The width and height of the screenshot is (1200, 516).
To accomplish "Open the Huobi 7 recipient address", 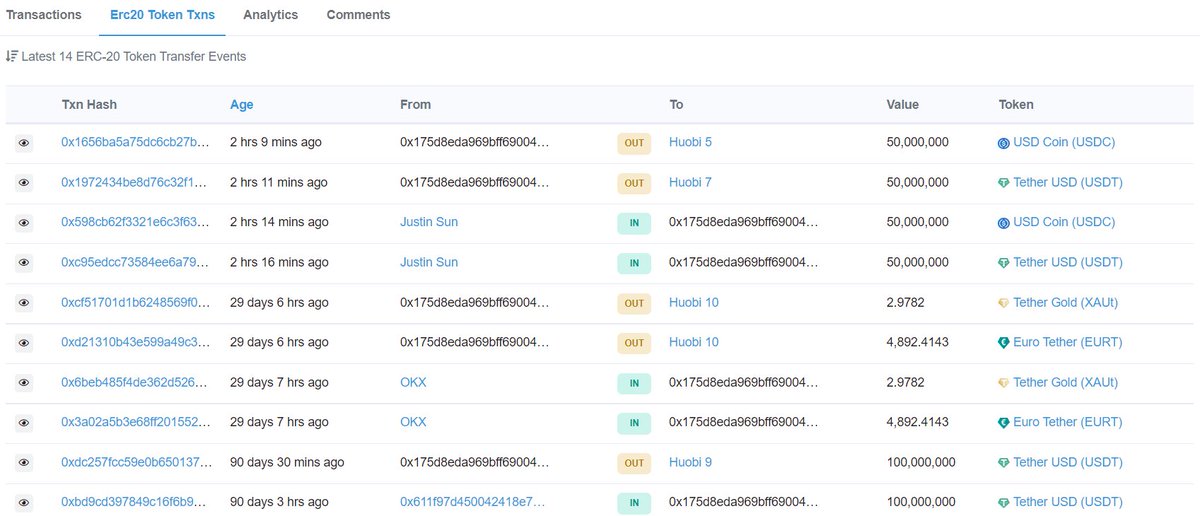I will (x=690, y=182).
